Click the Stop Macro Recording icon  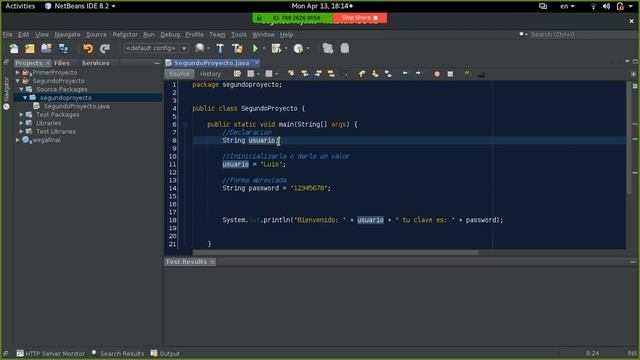coord(450,74)
